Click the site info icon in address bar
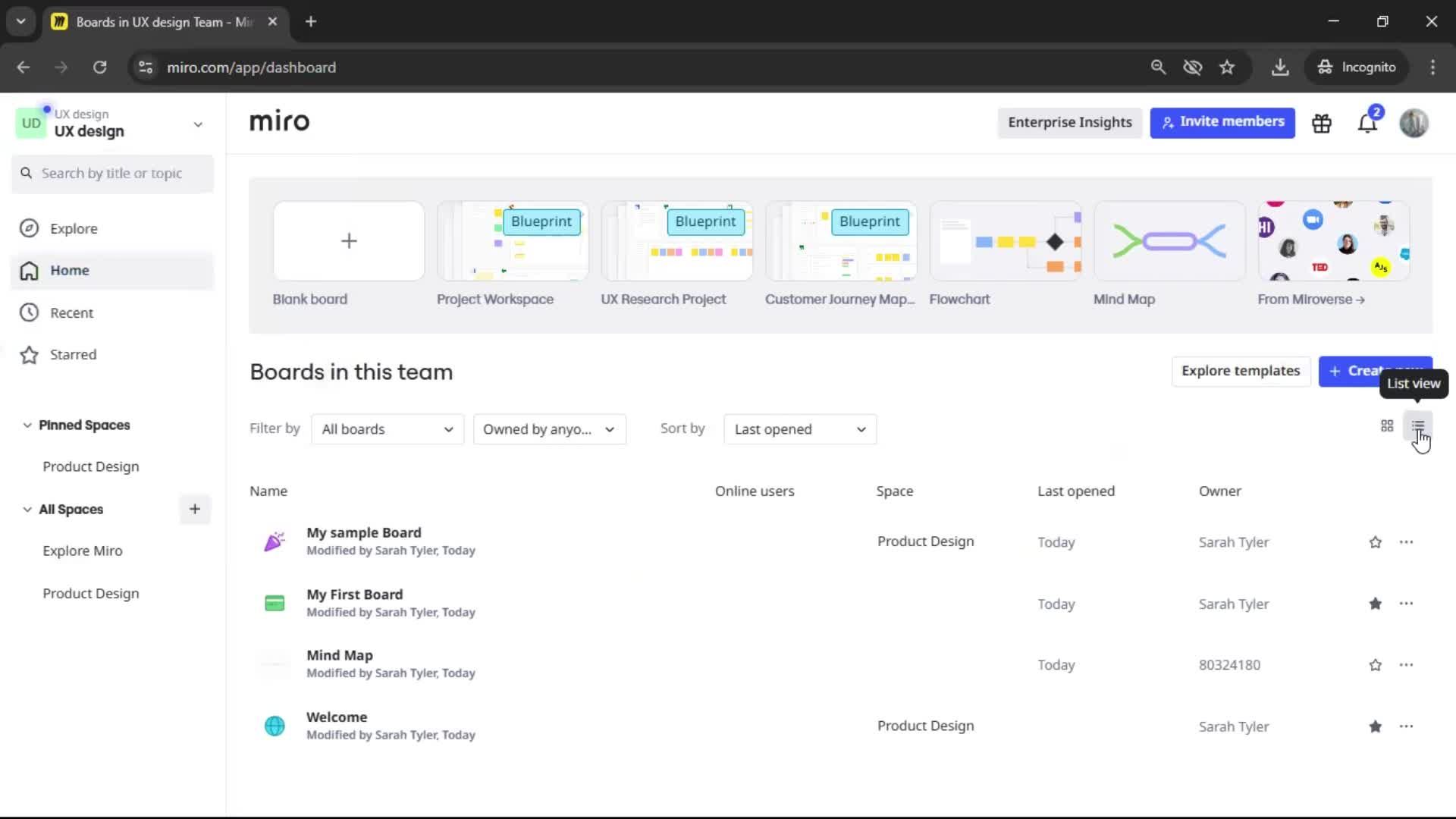 click(145, 67)
